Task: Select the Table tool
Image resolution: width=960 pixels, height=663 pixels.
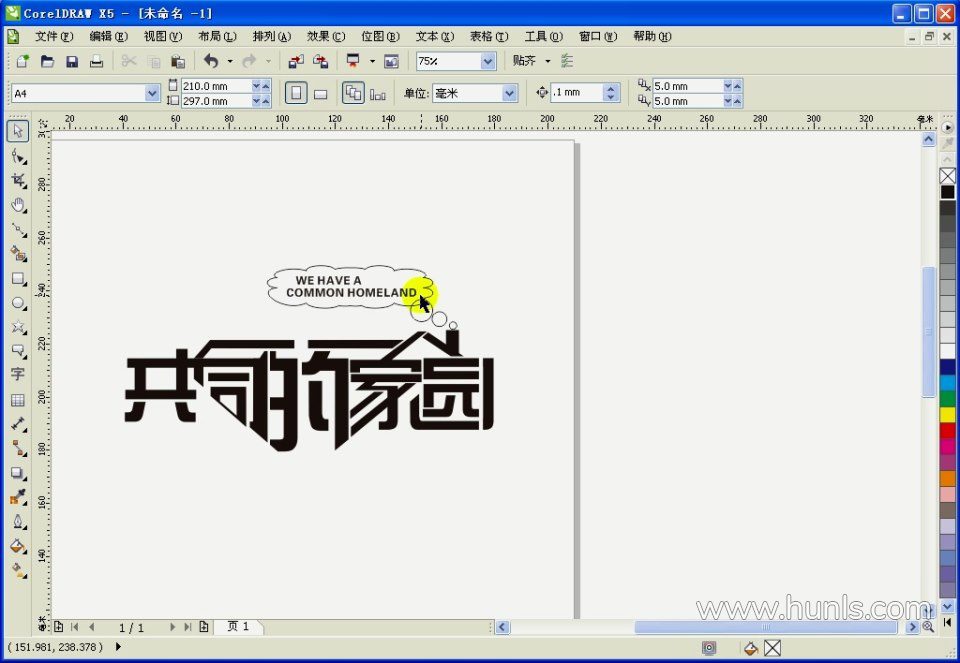Action: 18,400
